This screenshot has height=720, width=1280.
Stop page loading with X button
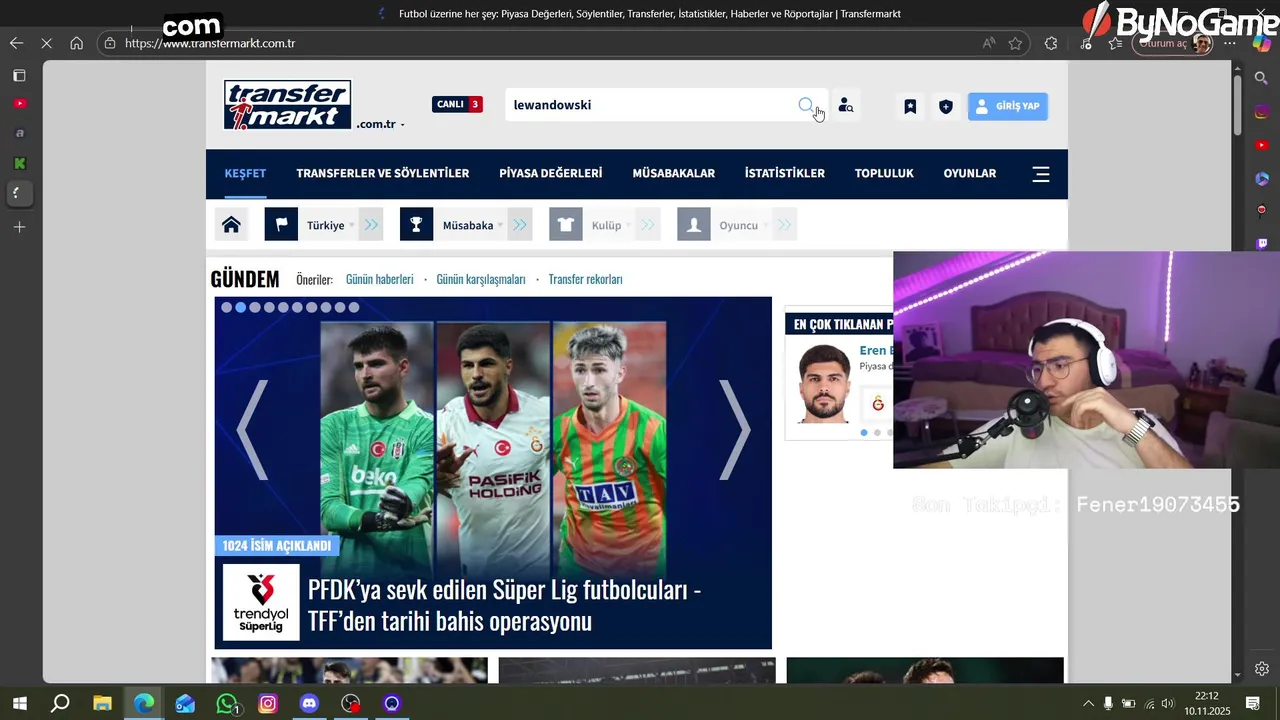point(47,43)
